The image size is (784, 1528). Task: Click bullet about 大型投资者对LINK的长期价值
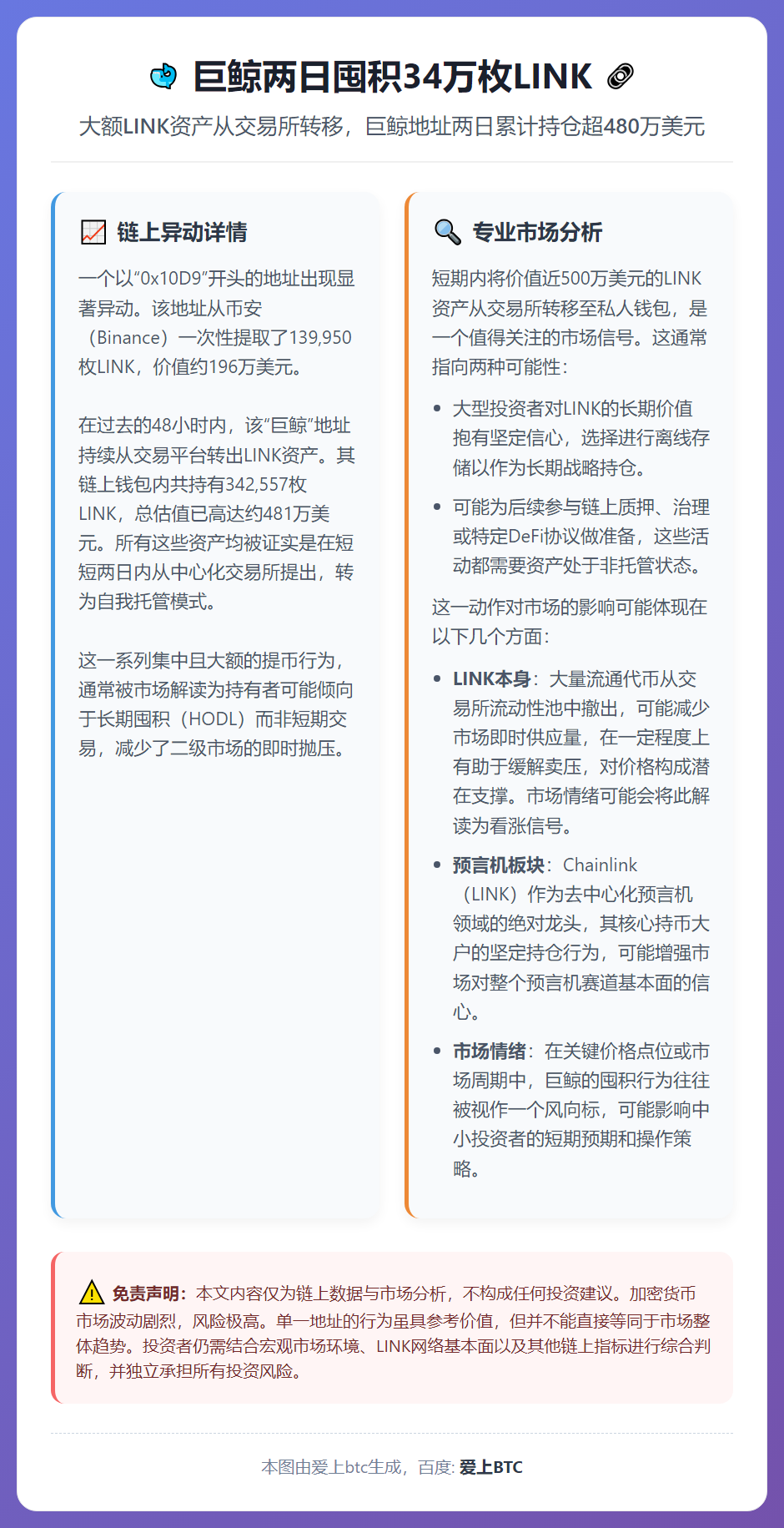[x=580, y=438]
